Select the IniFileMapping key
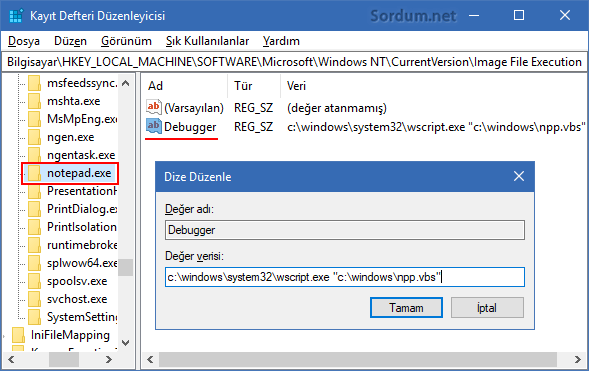Screen dimensions: 589x371 70,335
